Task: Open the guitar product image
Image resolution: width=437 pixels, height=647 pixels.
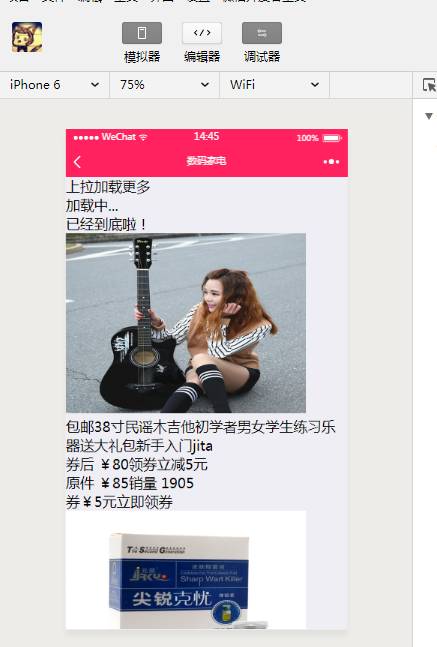Action: pos(186,323)
